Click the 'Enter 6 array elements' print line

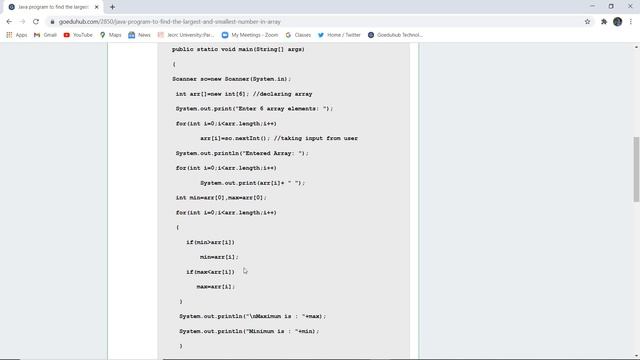pos(254,109)
